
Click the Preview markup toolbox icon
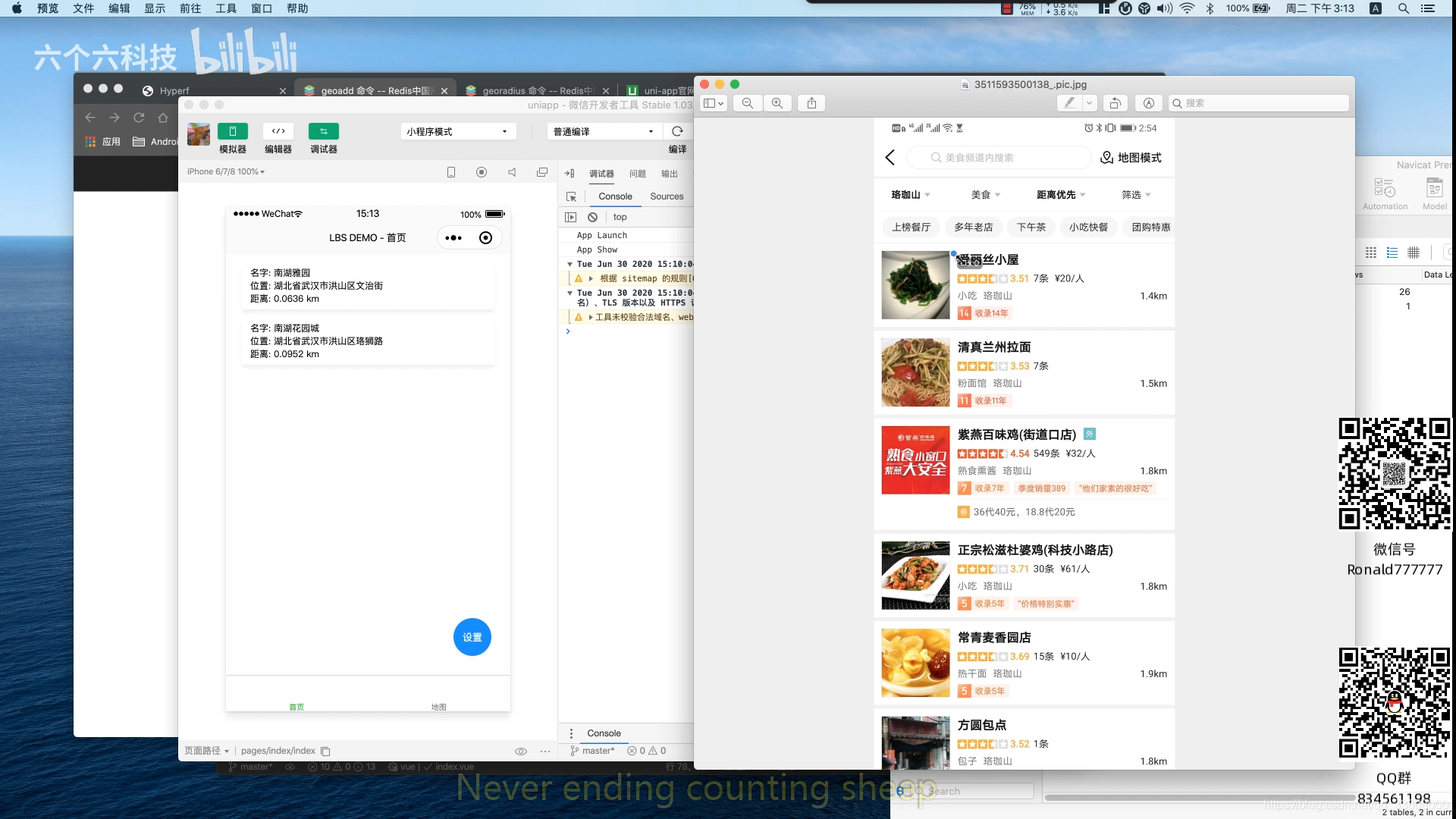(x=1148, y=103)
